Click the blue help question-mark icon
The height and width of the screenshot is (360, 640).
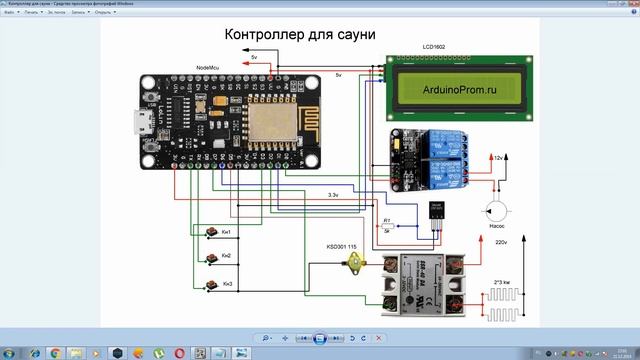[634, 12]
